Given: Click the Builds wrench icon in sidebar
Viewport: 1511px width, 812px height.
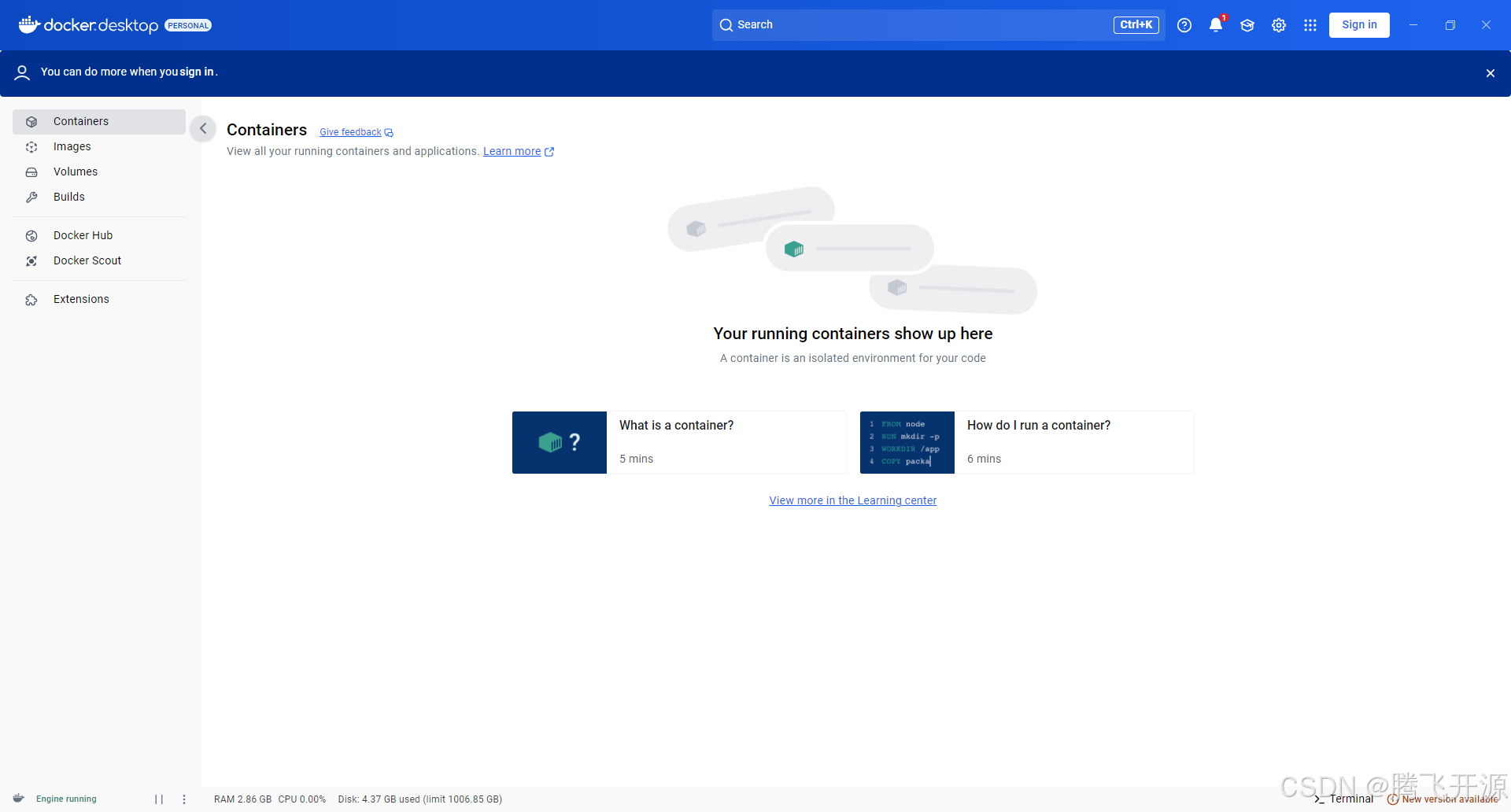Looking at the screenshot, I should pos(31,197).
